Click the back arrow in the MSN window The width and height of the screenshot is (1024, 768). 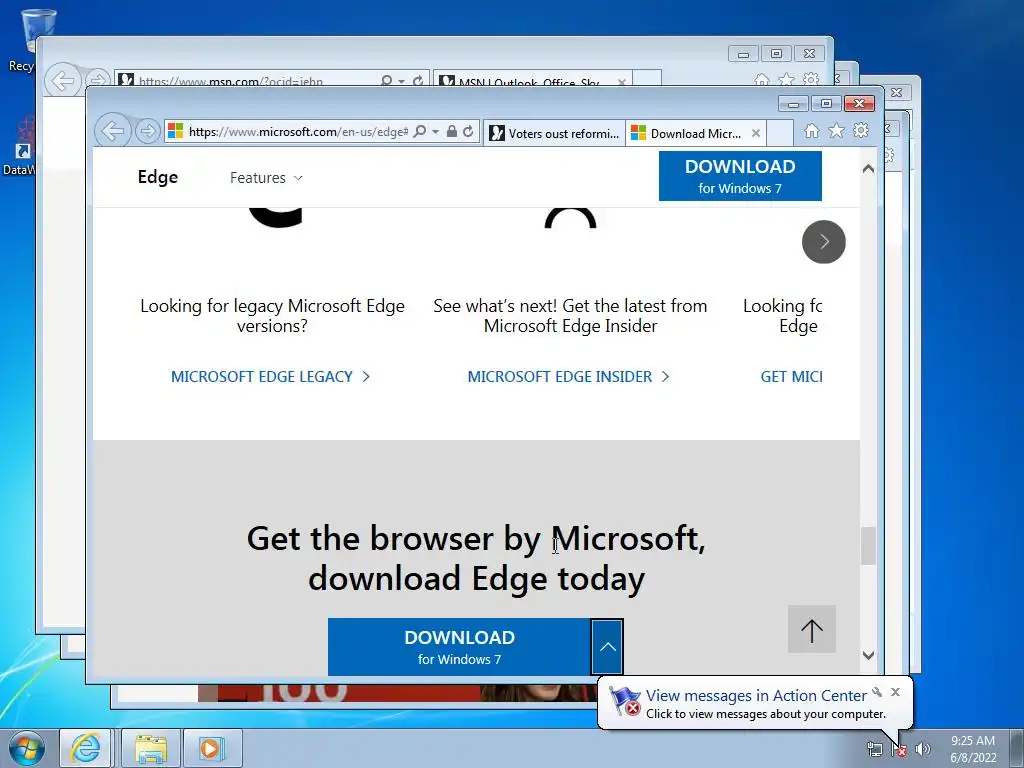(63, 81)
